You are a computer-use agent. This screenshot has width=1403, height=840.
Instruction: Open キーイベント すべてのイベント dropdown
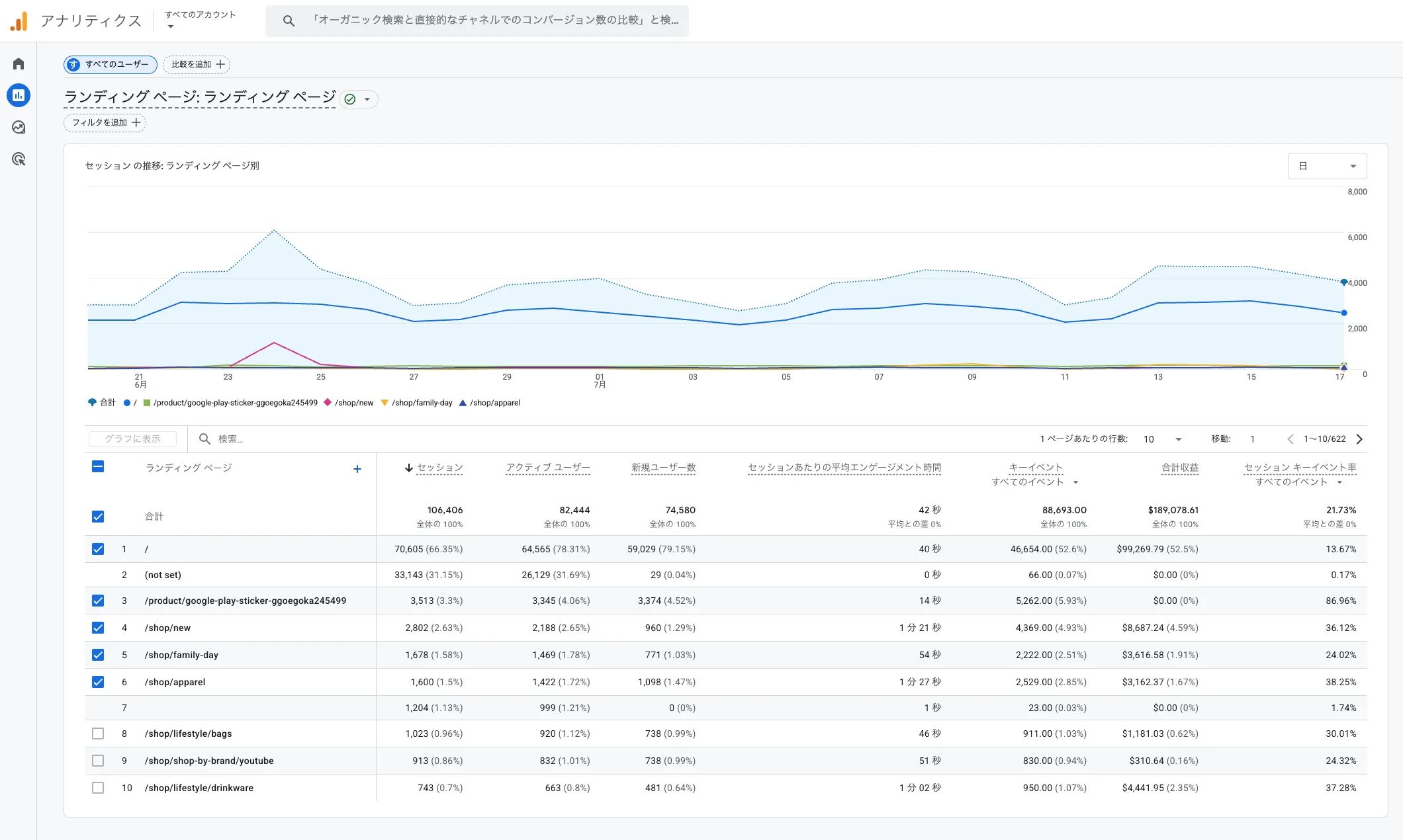pos(1035,482)
